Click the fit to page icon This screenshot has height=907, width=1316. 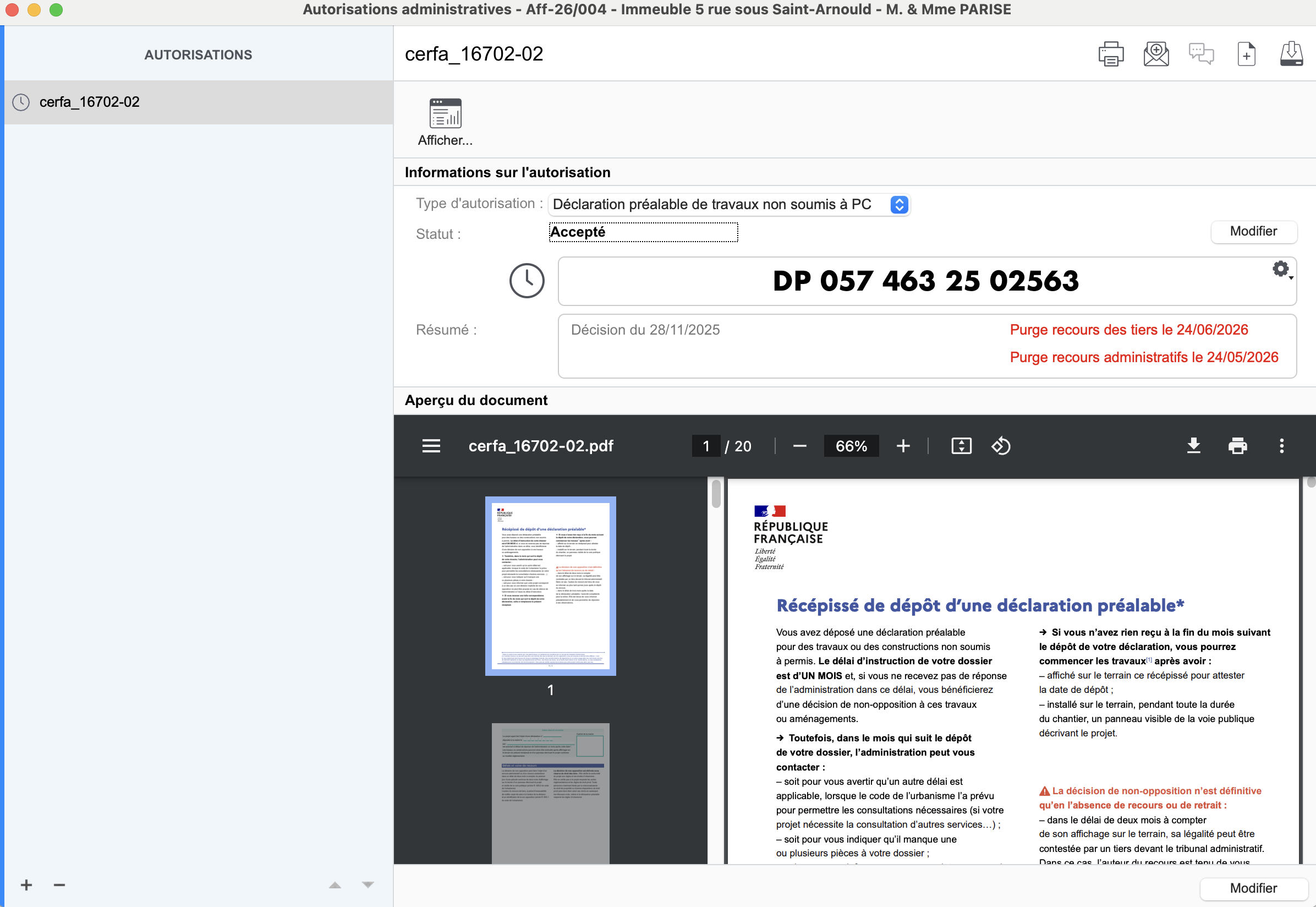click(961, 446)
